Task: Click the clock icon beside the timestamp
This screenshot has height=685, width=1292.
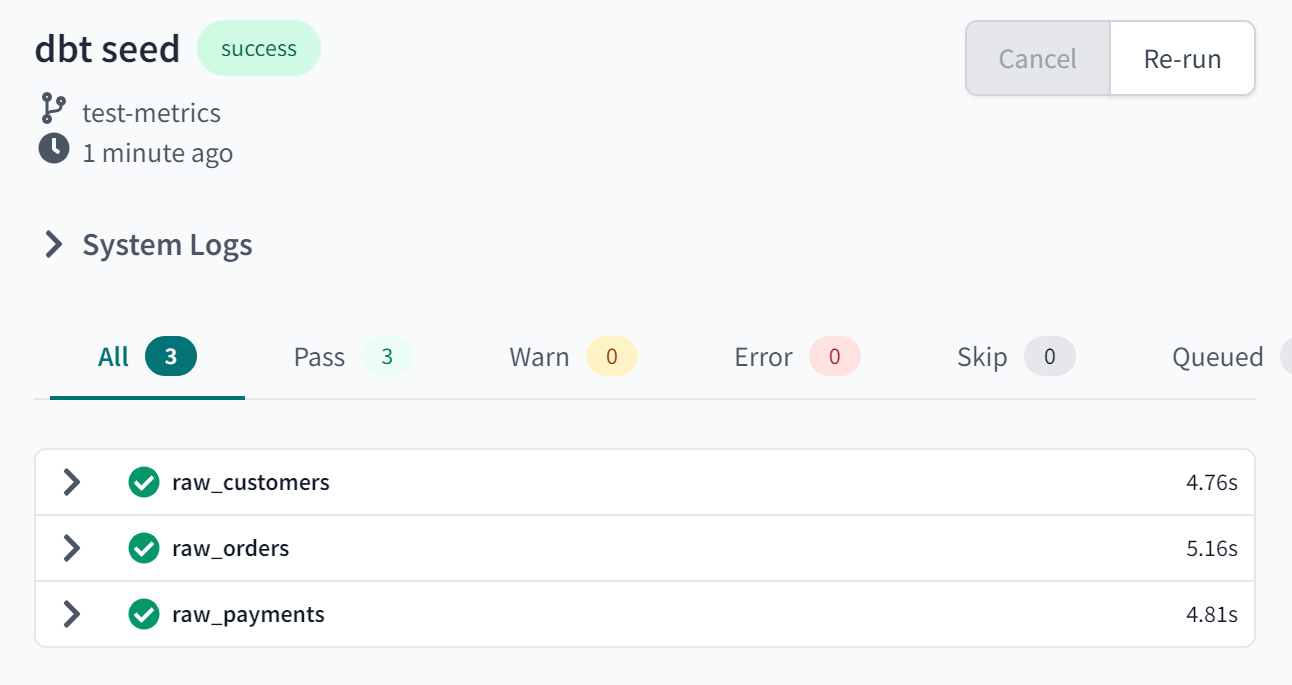Action: click(x=52, y=150)
